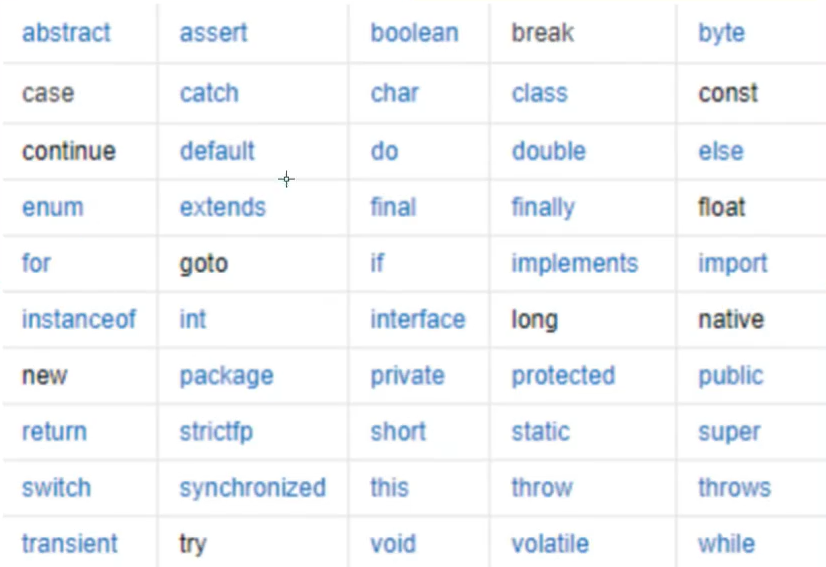Select the synchronized keyword link
Screen dimensions: 826x567
pos(253,488)
